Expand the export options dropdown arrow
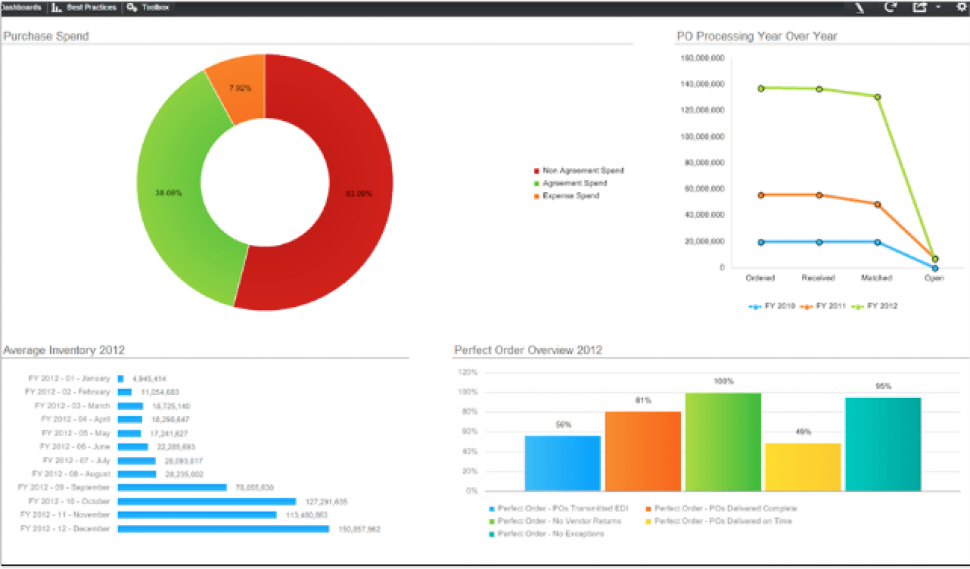The width and height of the screenshot is (970, 569). (x=938, y=7)
